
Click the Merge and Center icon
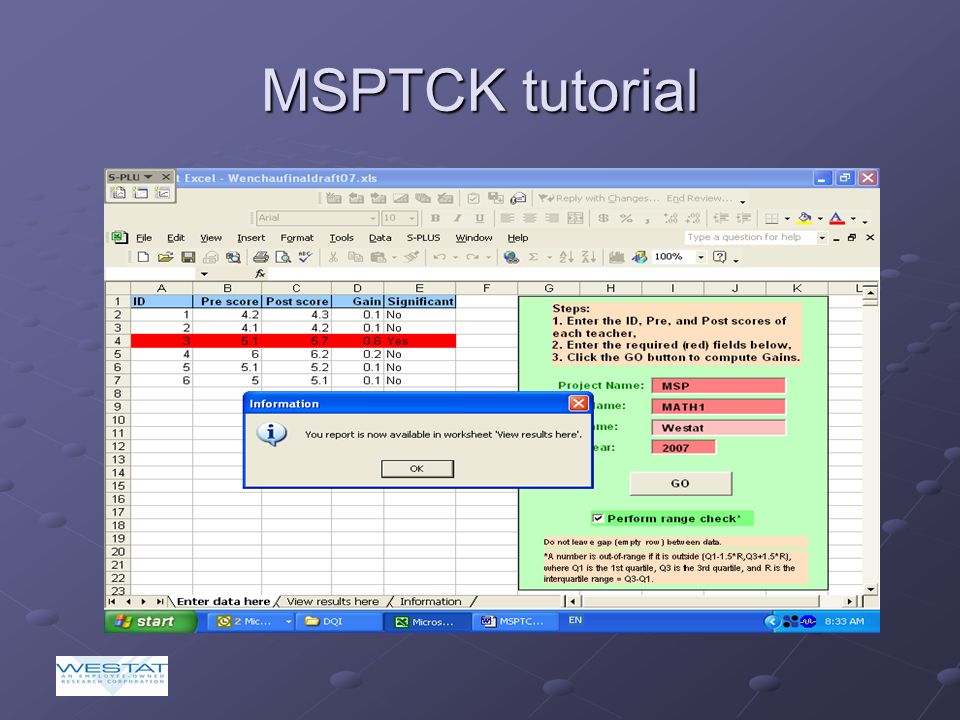575,218
